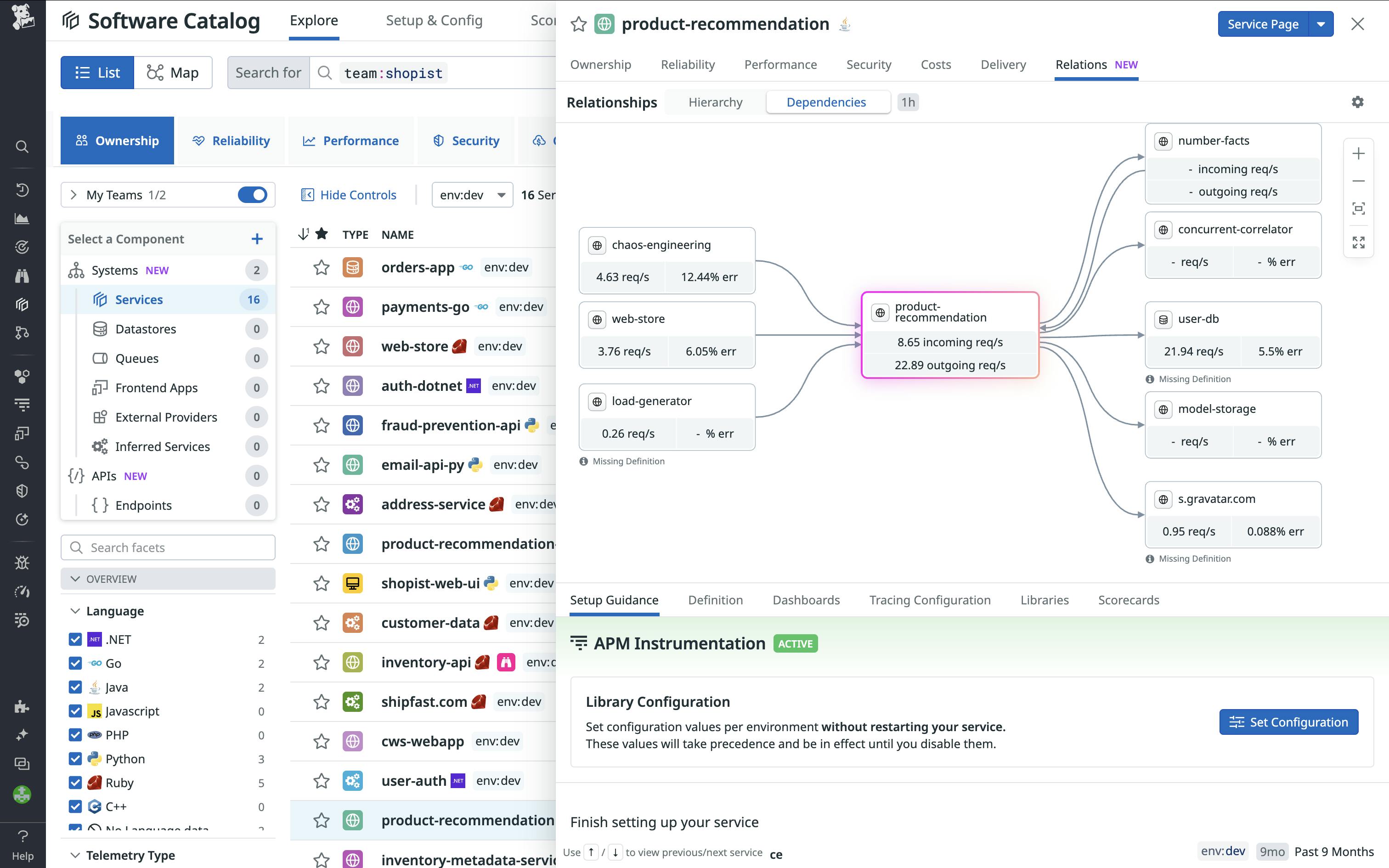
Task: Star the payments-go service as favorite
Action: (x=322, y=307)
